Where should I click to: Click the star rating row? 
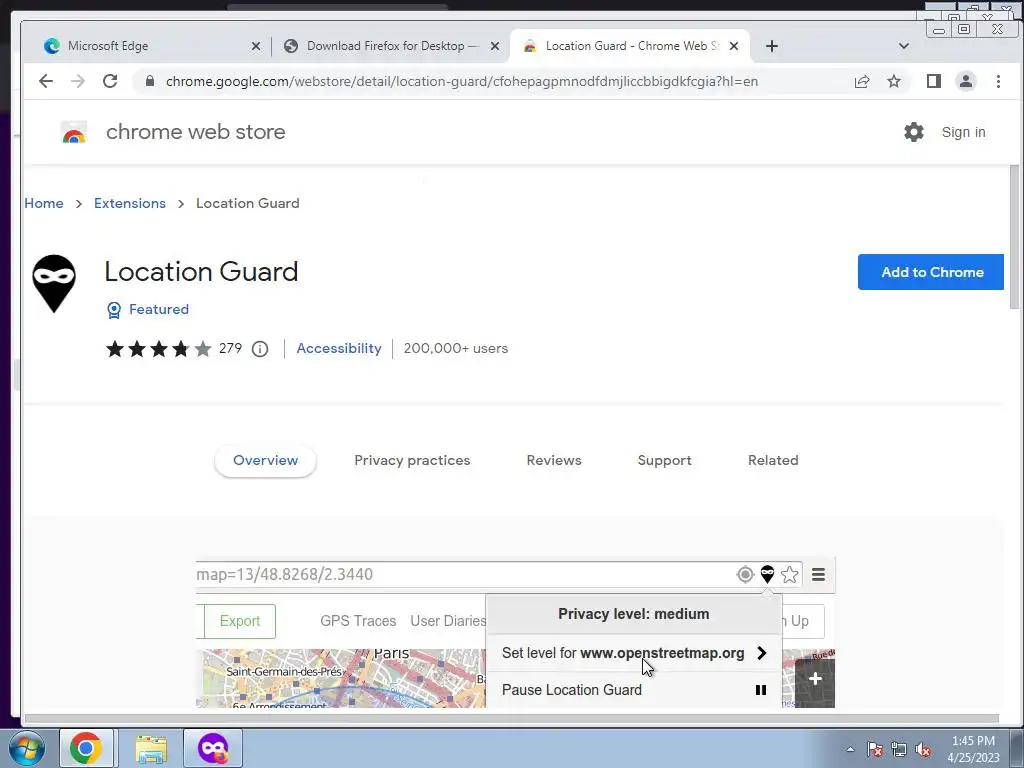point(159,349)
